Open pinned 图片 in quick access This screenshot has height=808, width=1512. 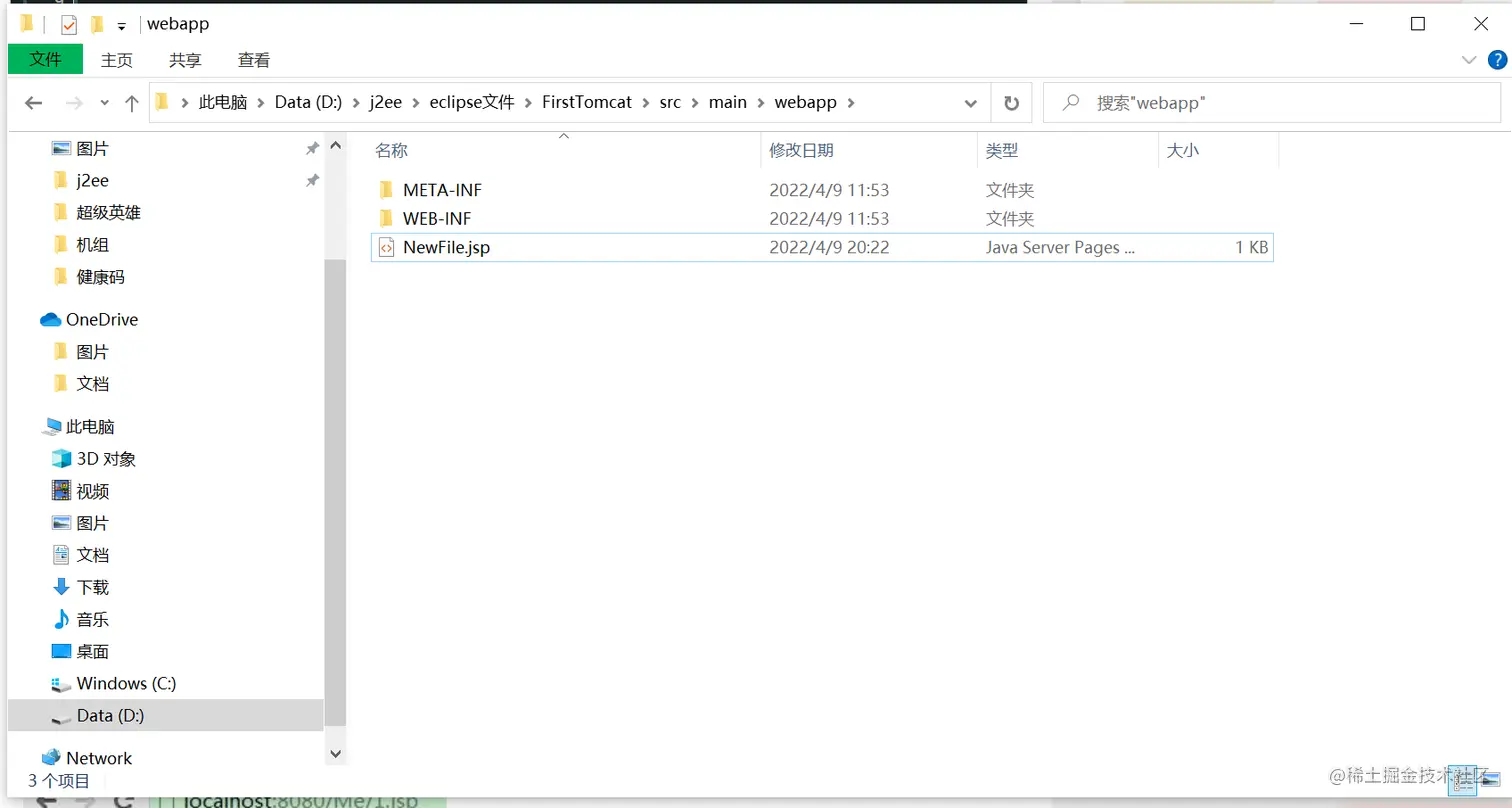tap(92, 149)
